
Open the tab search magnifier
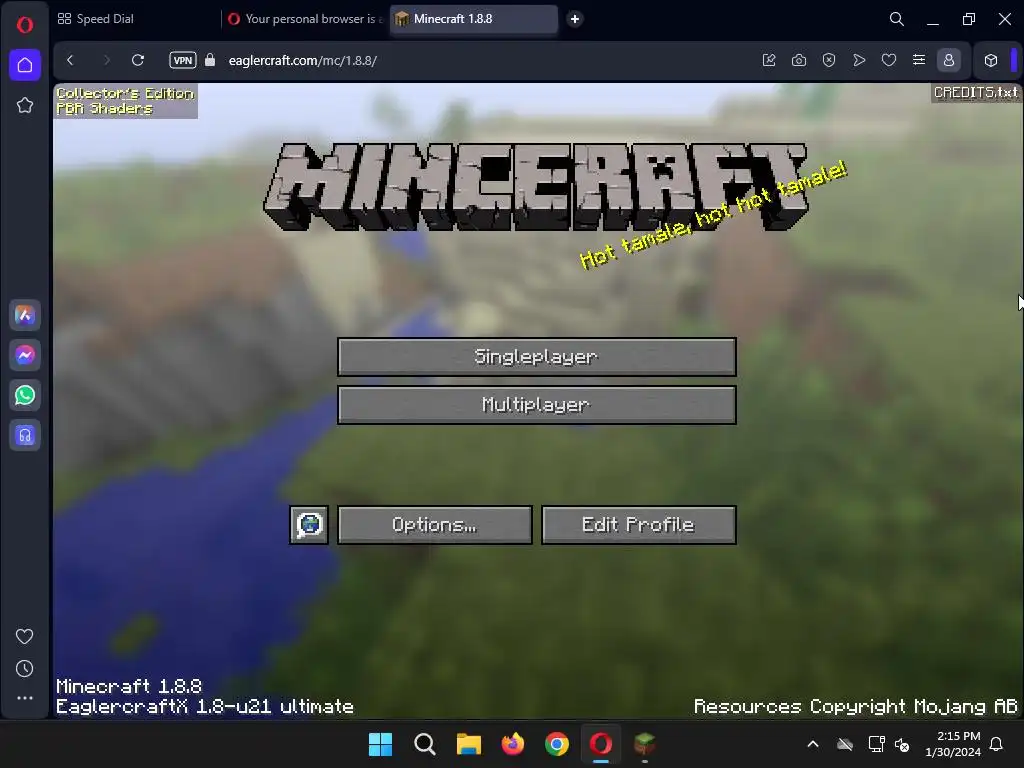point(897,19)
